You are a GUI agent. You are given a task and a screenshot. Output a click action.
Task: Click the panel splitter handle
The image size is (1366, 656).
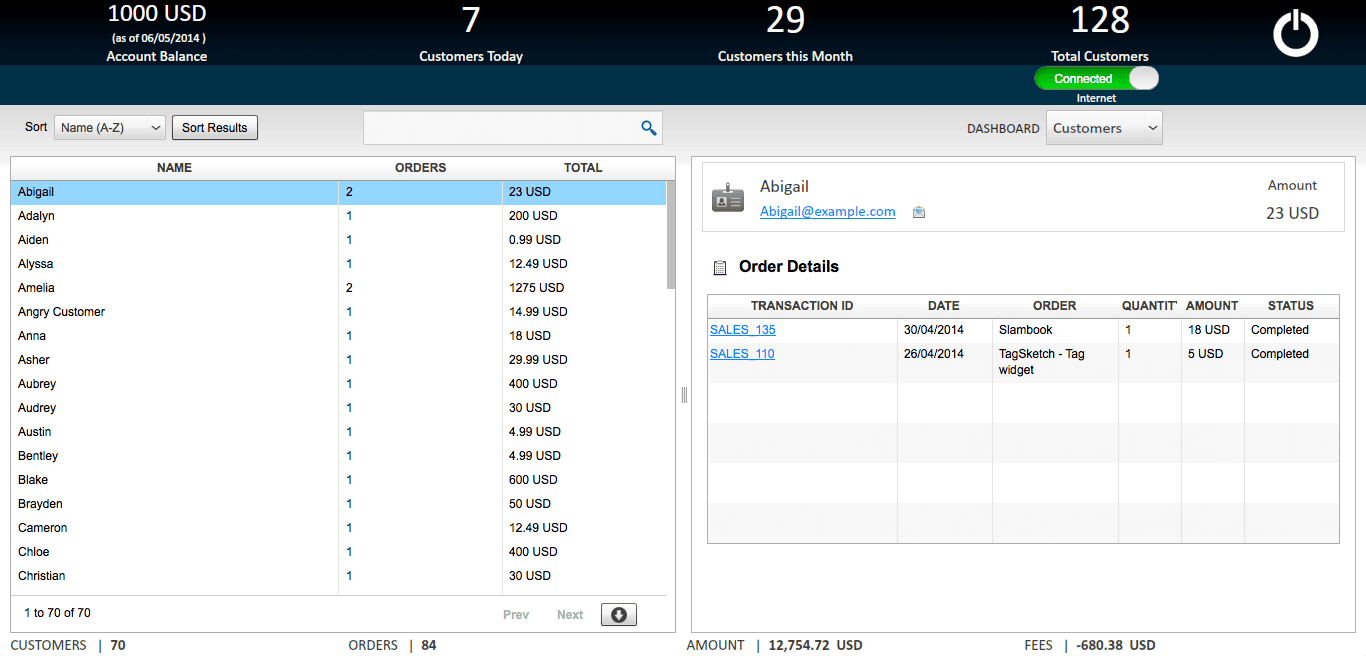click(684, 395)
